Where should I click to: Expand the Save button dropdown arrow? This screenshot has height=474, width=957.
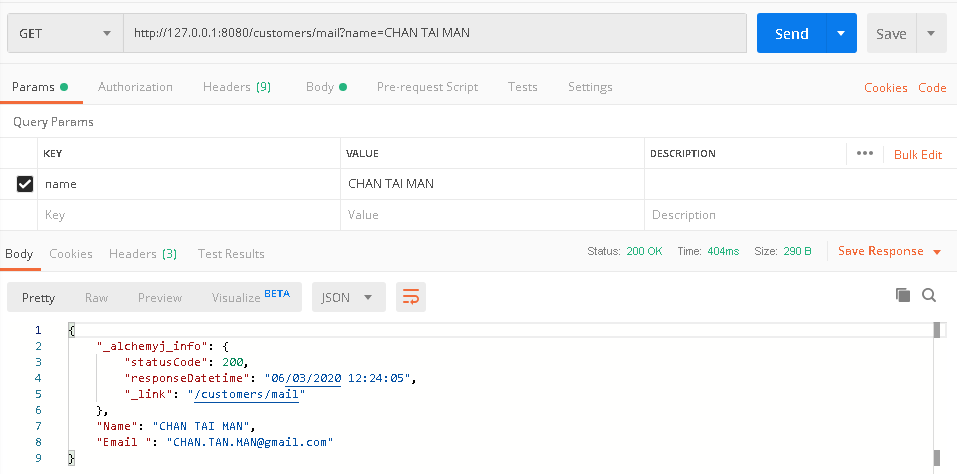point(931,33)
